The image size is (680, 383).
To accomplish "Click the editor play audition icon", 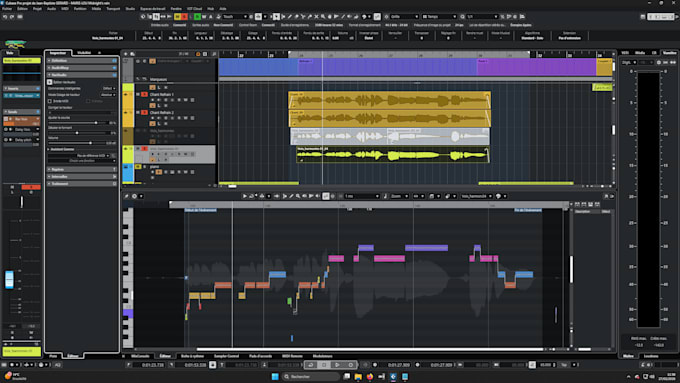I will coord(245,196).
